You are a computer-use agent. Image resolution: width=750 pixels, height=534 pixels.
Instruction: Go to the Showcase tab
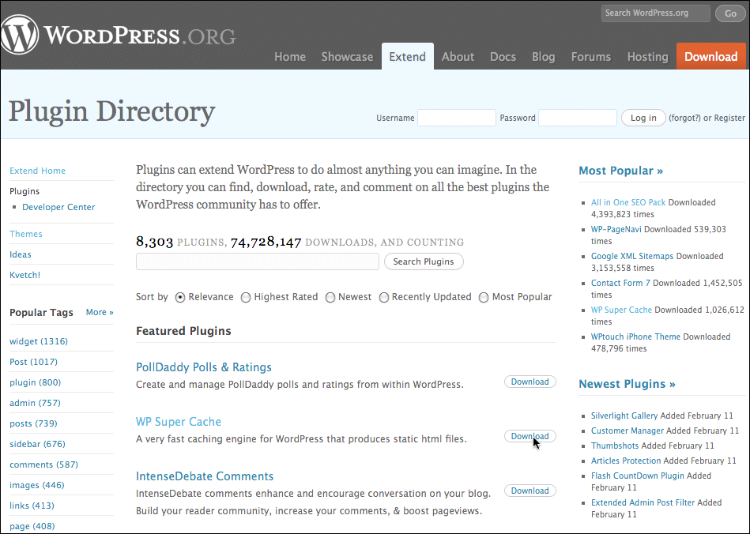point(347,57)
